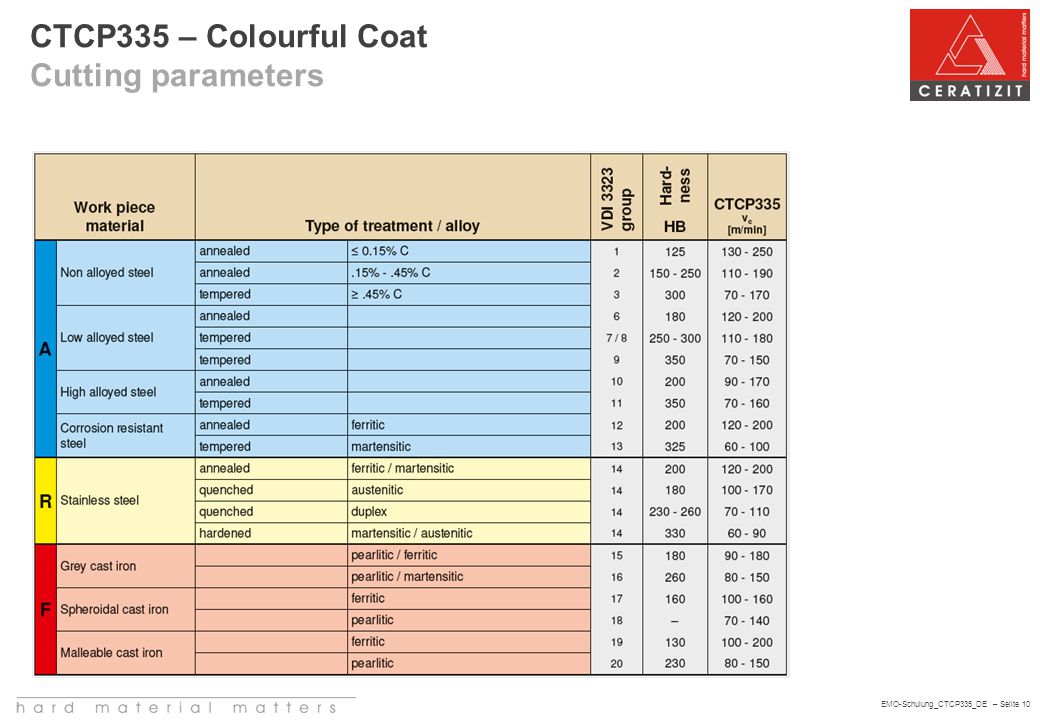
Task: Click the 'Corrosion resistant steel' cell
Action: [126, 436]
